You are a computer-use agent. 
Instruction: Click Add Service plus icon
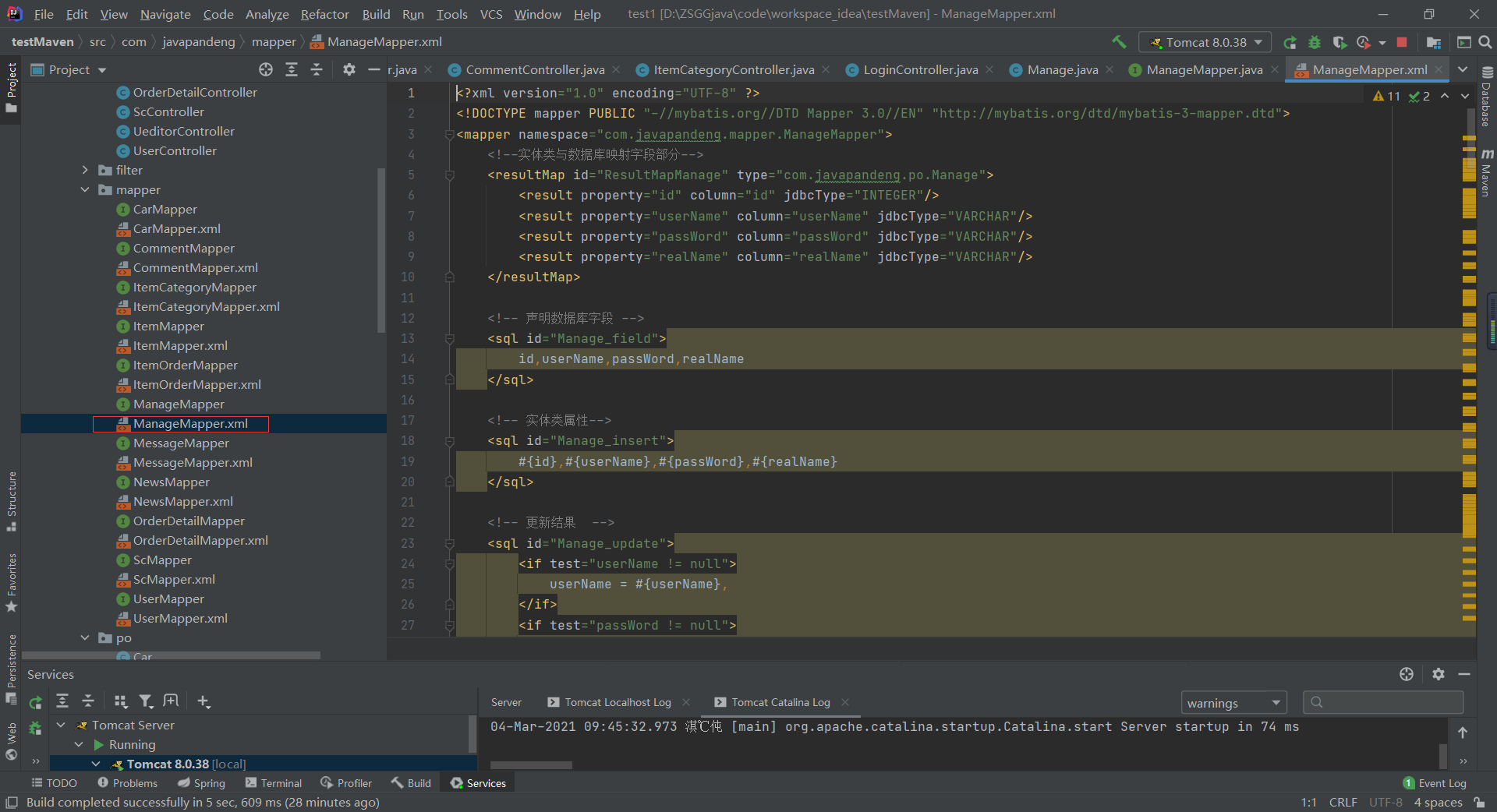[x=203, y=701]
